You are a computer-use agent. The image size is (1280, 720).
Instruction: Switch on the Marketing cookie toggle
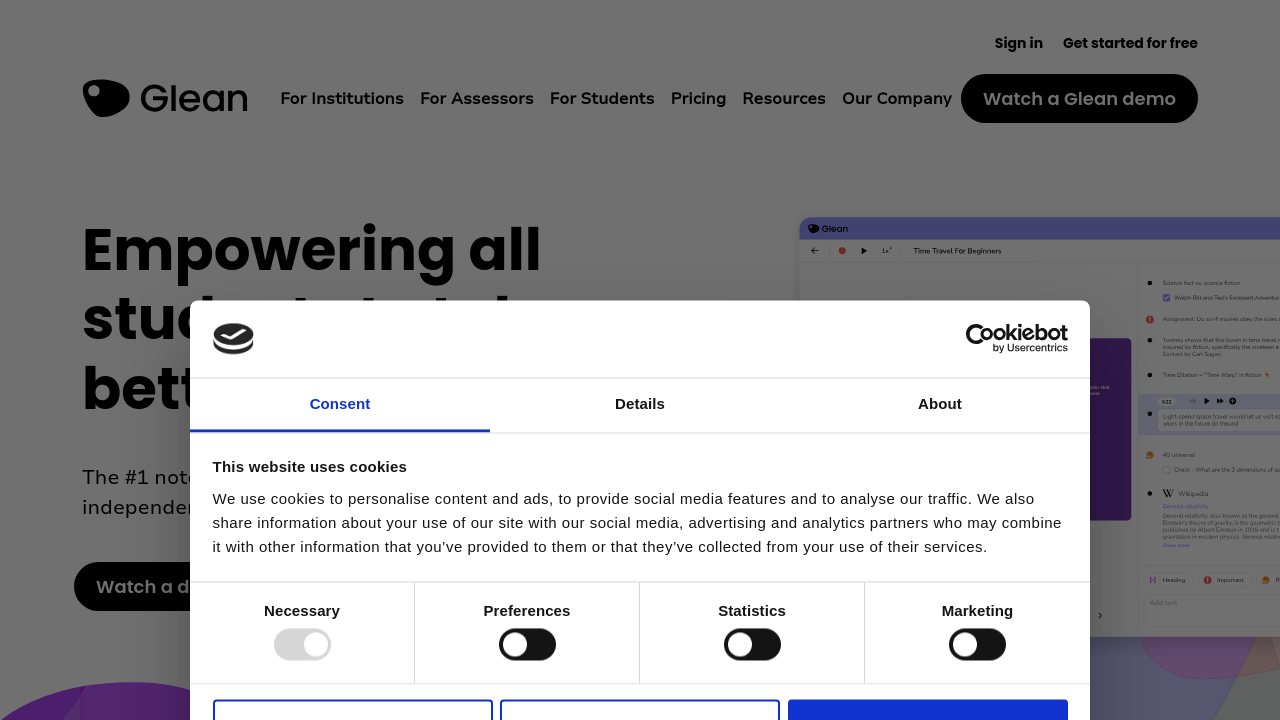pyautogui.click(x=977, y=645)
